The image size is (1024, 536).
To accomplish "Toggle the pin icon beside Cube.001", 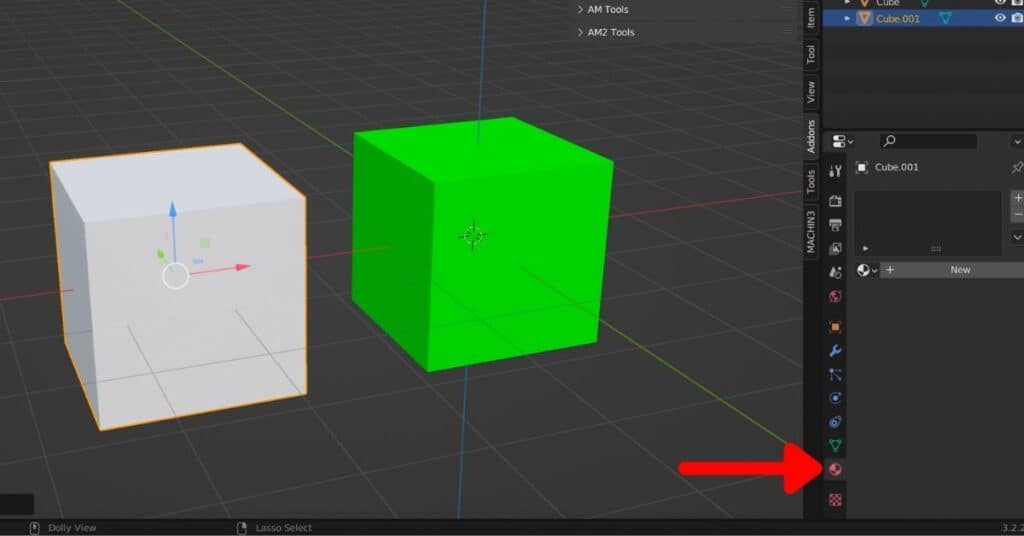I will 1017,167.
